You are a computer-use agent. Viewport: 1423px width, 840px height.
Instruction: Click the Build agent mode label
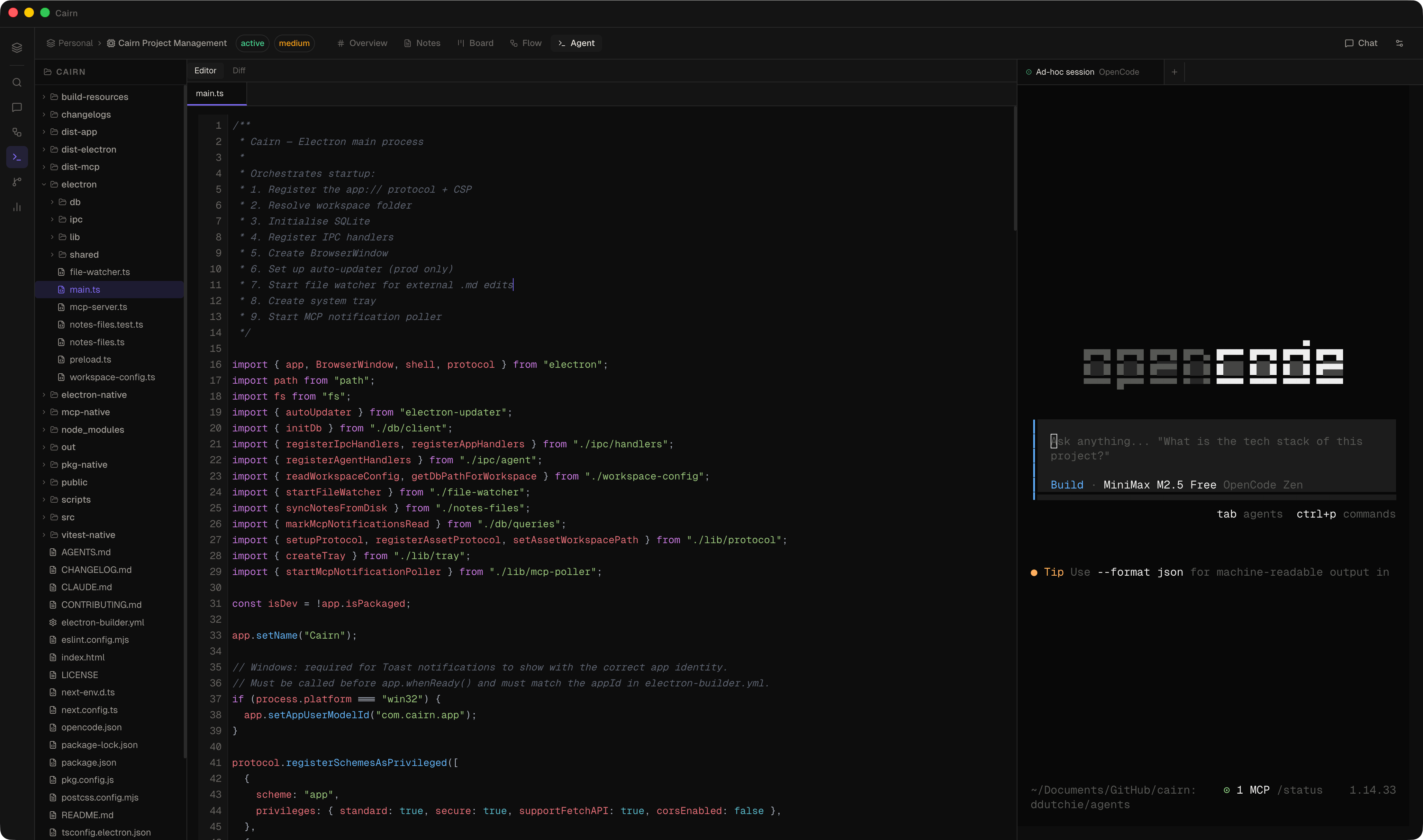[1067, 485]
